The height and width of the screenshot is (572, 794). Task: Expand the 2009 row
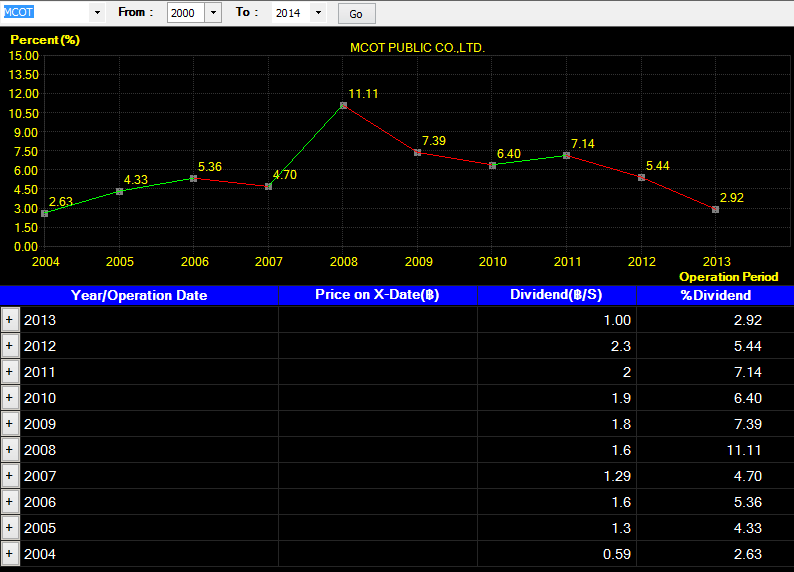tap(10, 424)
